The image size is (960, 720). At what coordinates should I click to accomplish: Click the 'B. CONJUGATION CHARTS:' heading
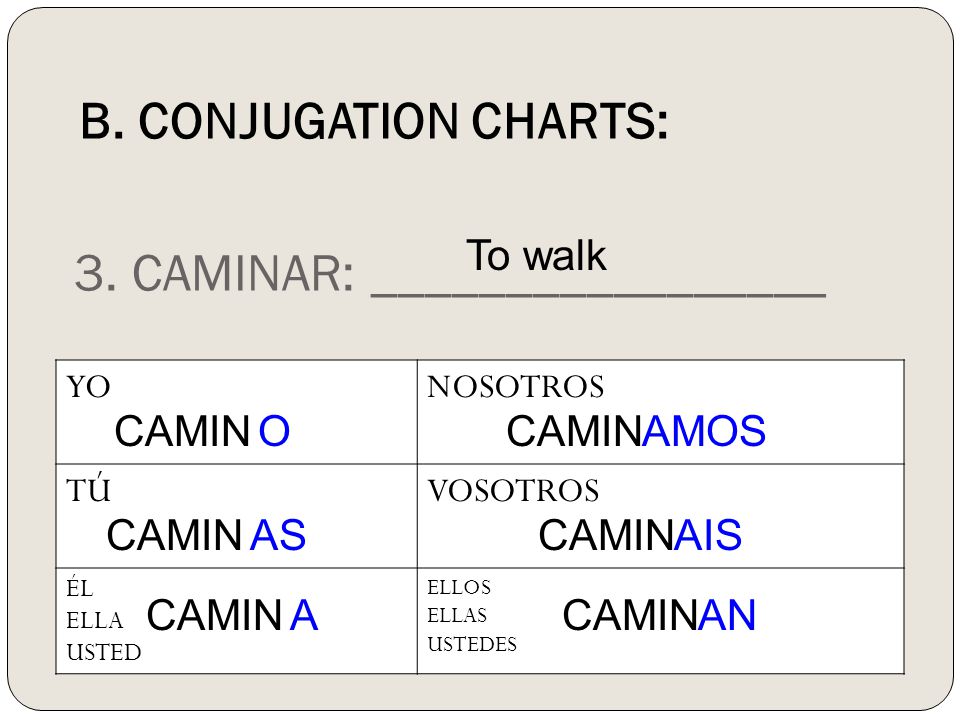(374, 121)
